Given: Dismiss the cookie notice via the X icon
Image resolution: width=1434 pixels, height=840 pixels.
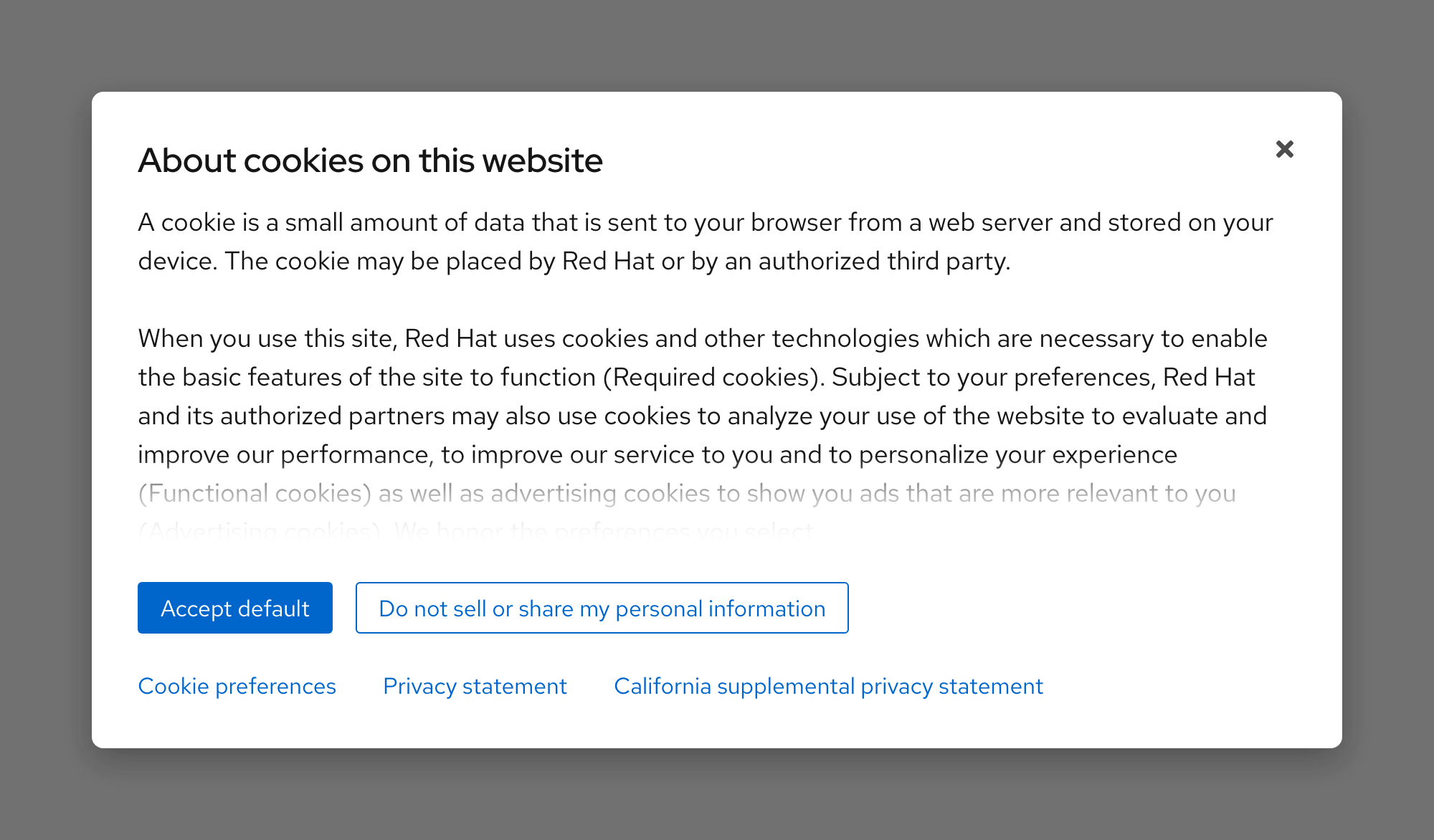Looking at the screenshot, I should (x=1284, y=149).
